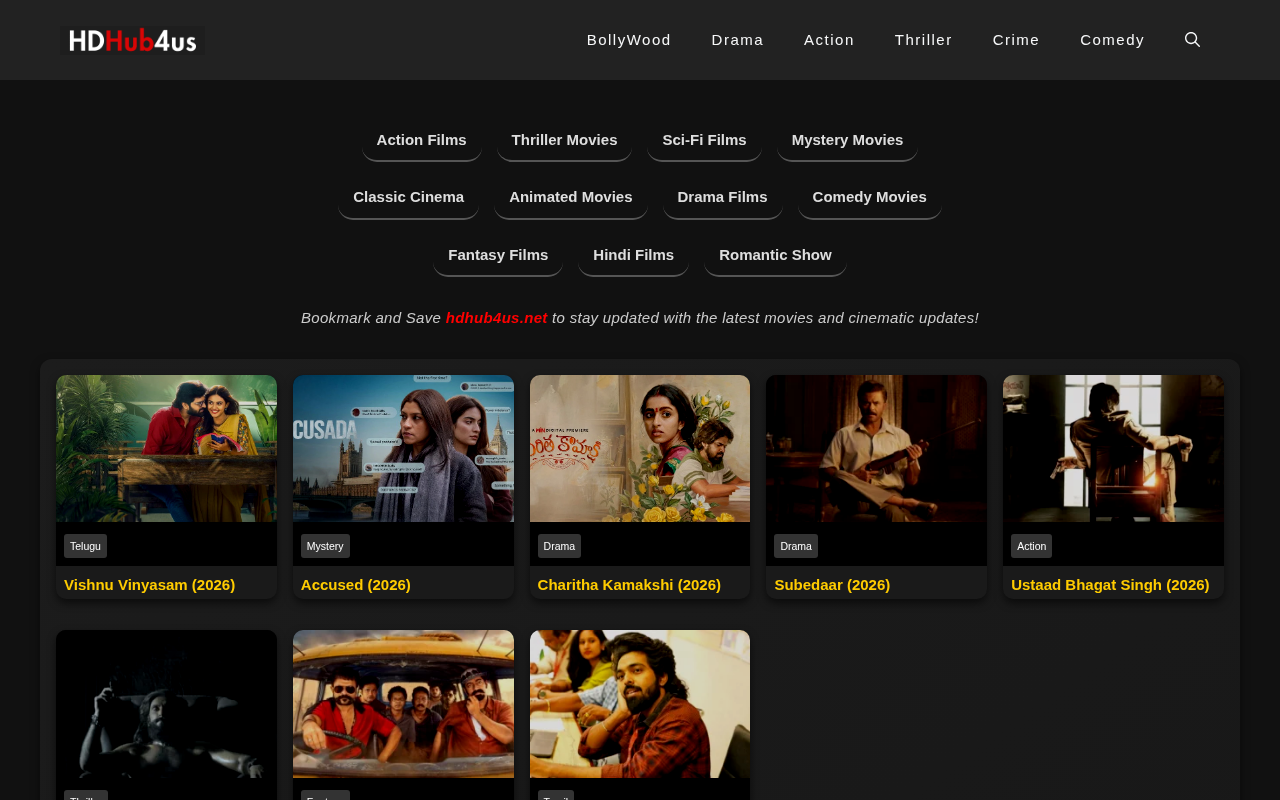Click the Action Films button

point(421,140)
